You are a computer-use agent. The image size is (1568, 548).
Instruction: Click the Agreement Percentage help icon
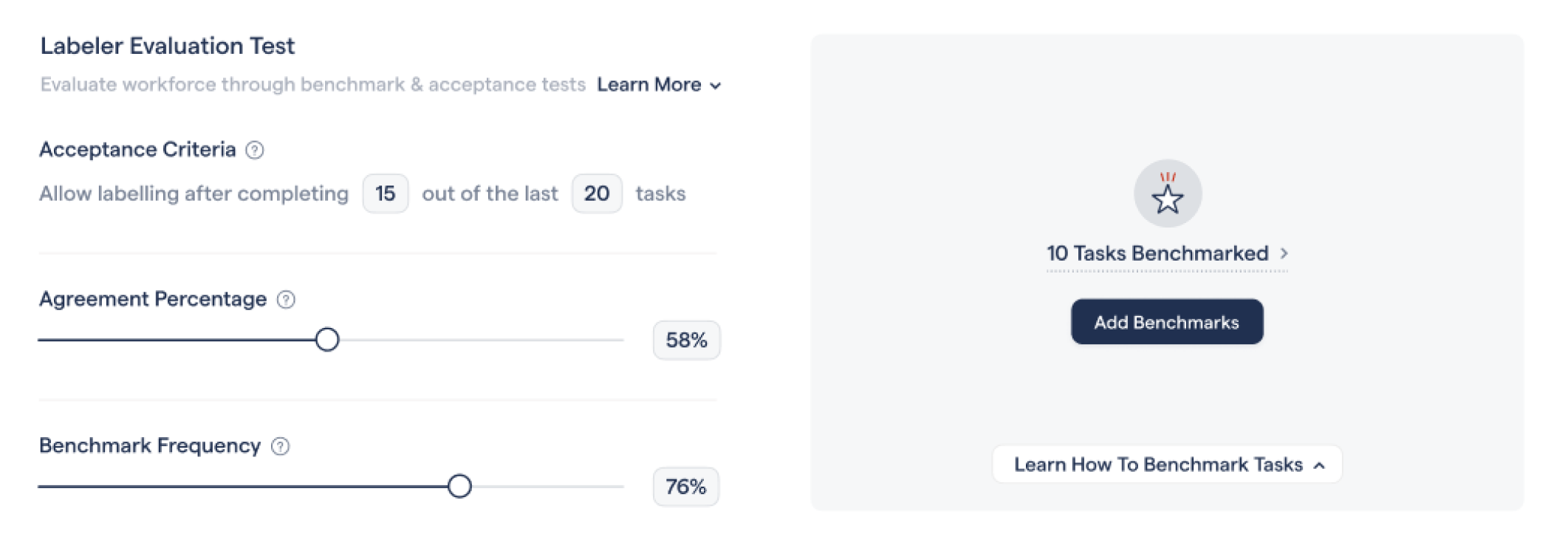[286, 300]
